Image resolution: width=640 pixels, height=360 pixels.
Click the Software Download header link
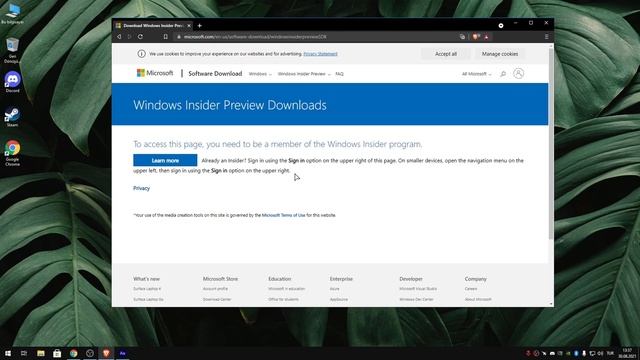(215, 73)
